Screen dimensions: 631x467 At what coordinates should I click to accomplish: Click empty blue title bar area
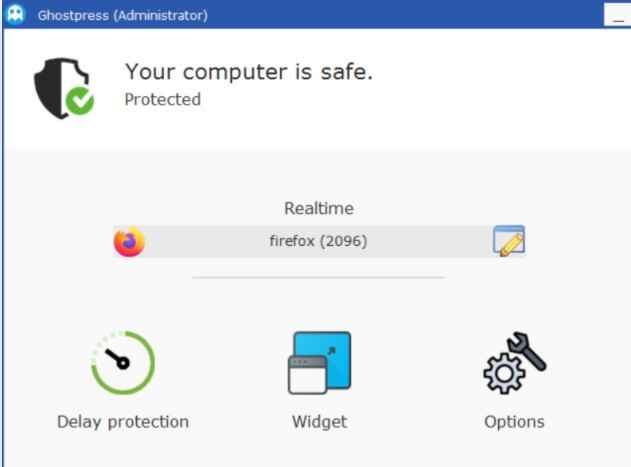(402, 14)
